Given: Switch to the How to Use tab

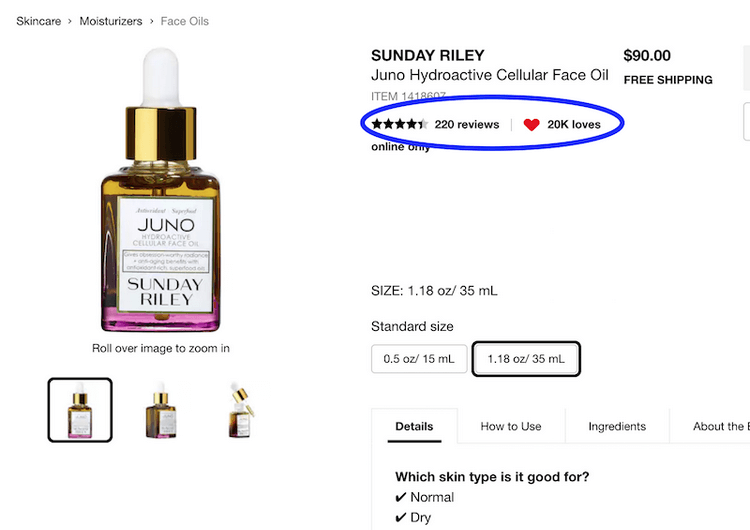Looking at the screenshot, I should (511, 426).
